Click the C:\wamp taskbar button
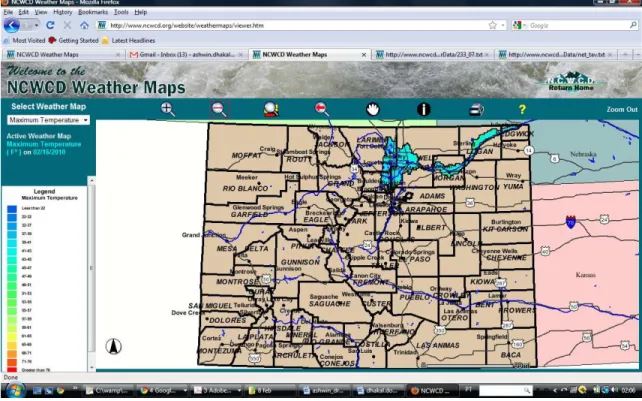 coord(109,390)
